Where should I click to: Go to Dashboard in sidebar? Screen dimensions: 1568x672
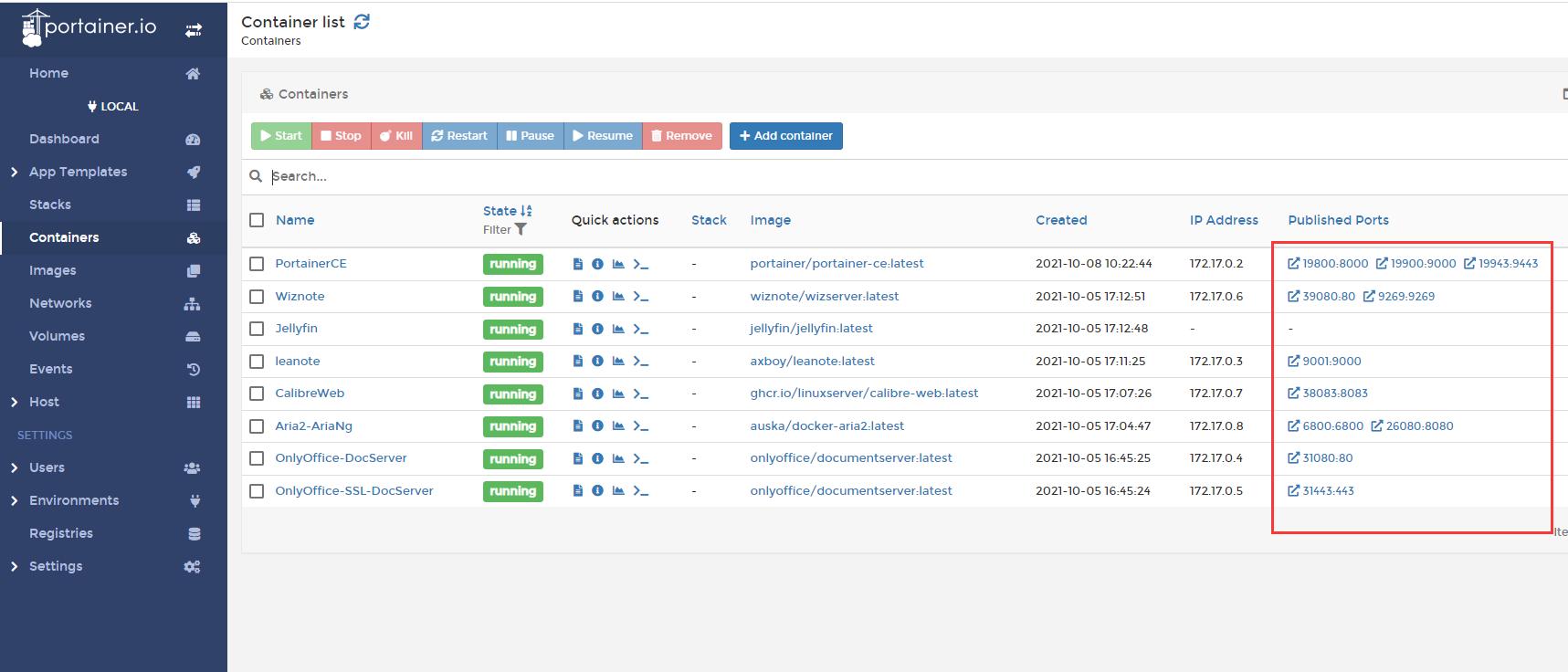[113, 139]
